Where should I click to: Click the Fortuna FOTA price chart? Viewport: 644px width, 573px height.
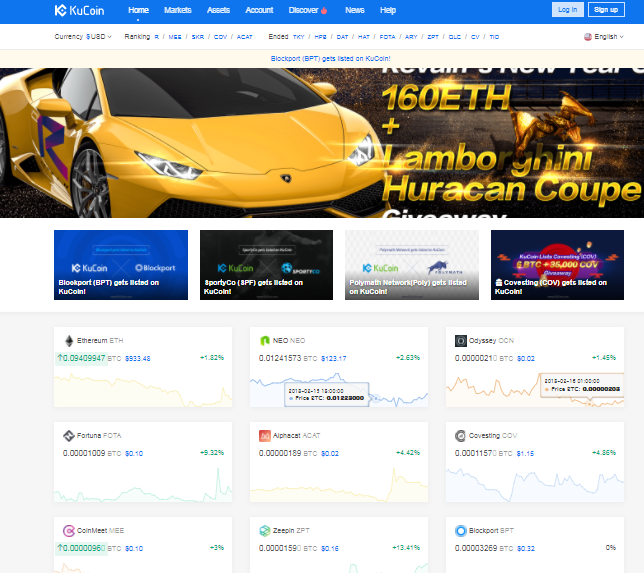point(143,484)
